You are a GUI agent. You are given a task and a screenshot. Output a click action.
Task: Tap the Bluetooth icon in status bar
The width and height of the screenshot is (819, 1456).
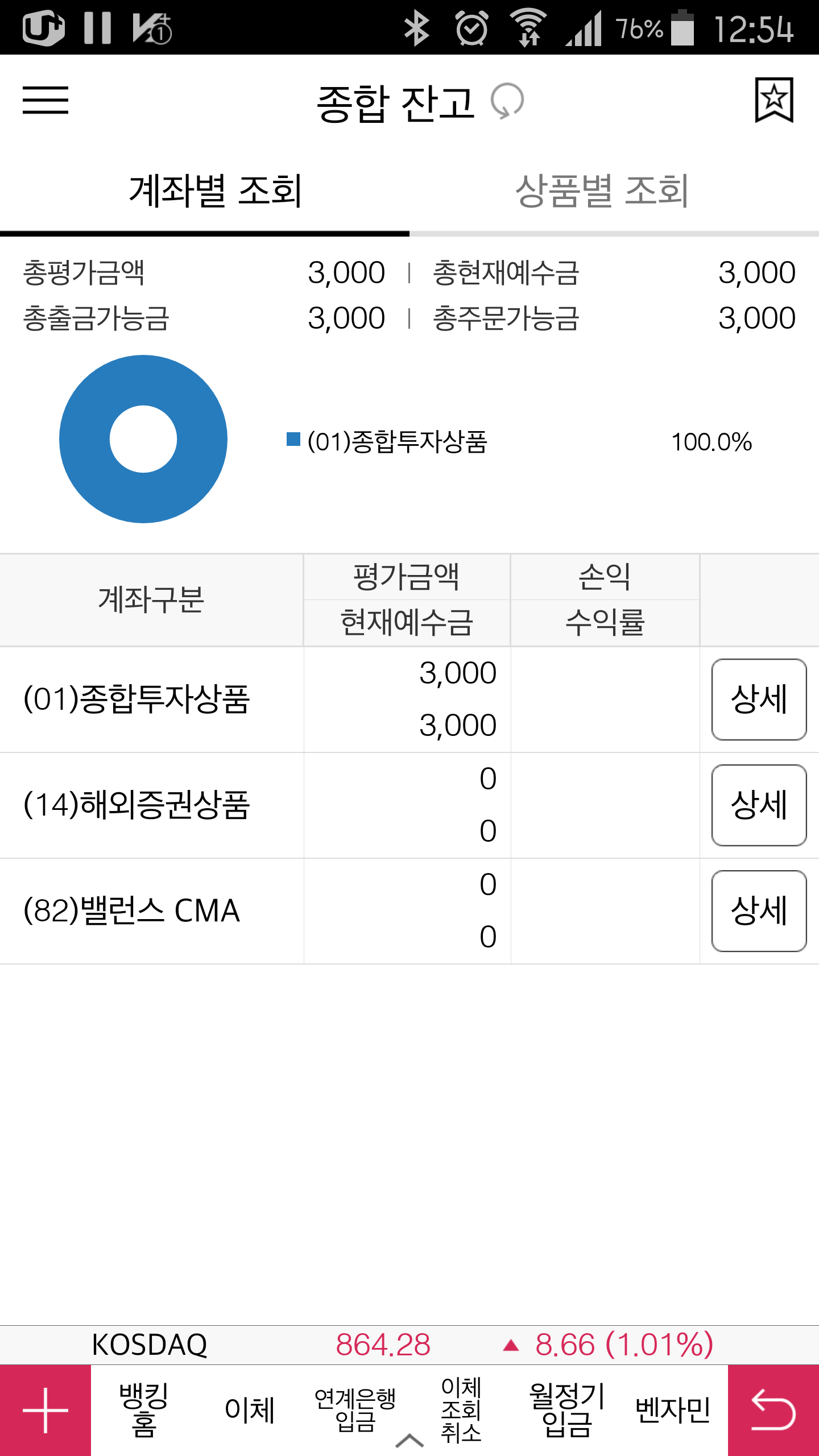417,28
